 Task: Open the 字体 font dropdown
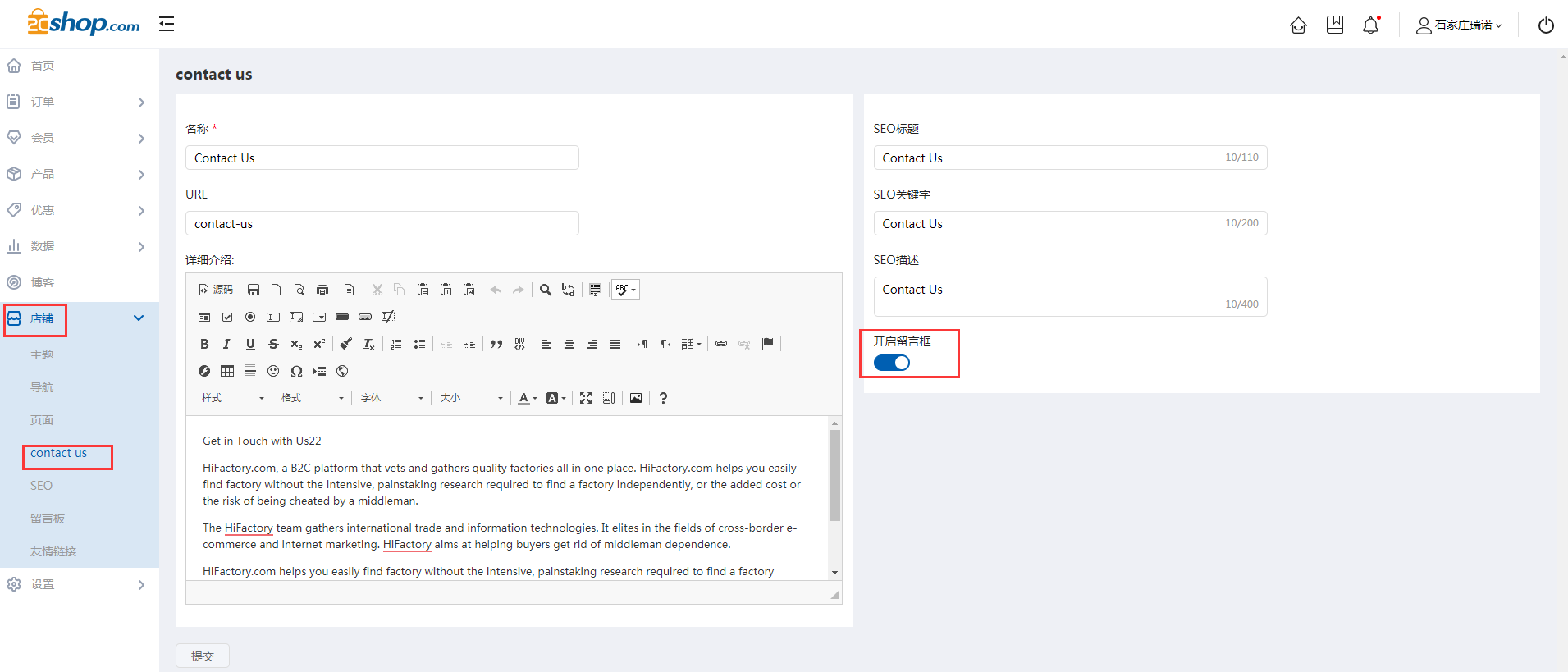pyautogui.click(x=391, y=398)
